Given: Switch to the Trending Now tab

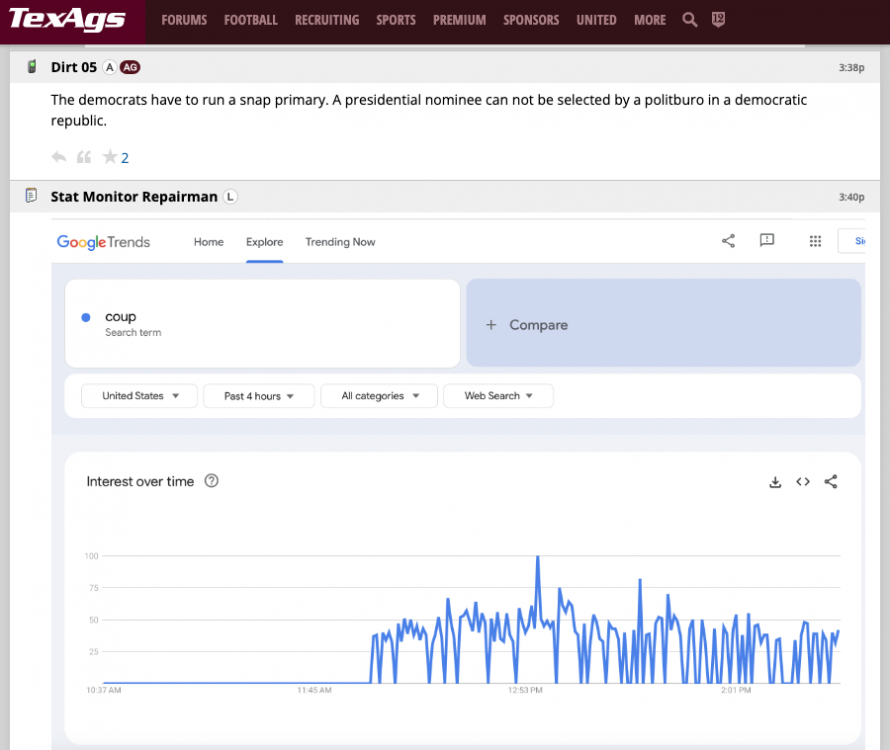Looking at the screenshot, I should pyautogui.click(x=340, y=242).
